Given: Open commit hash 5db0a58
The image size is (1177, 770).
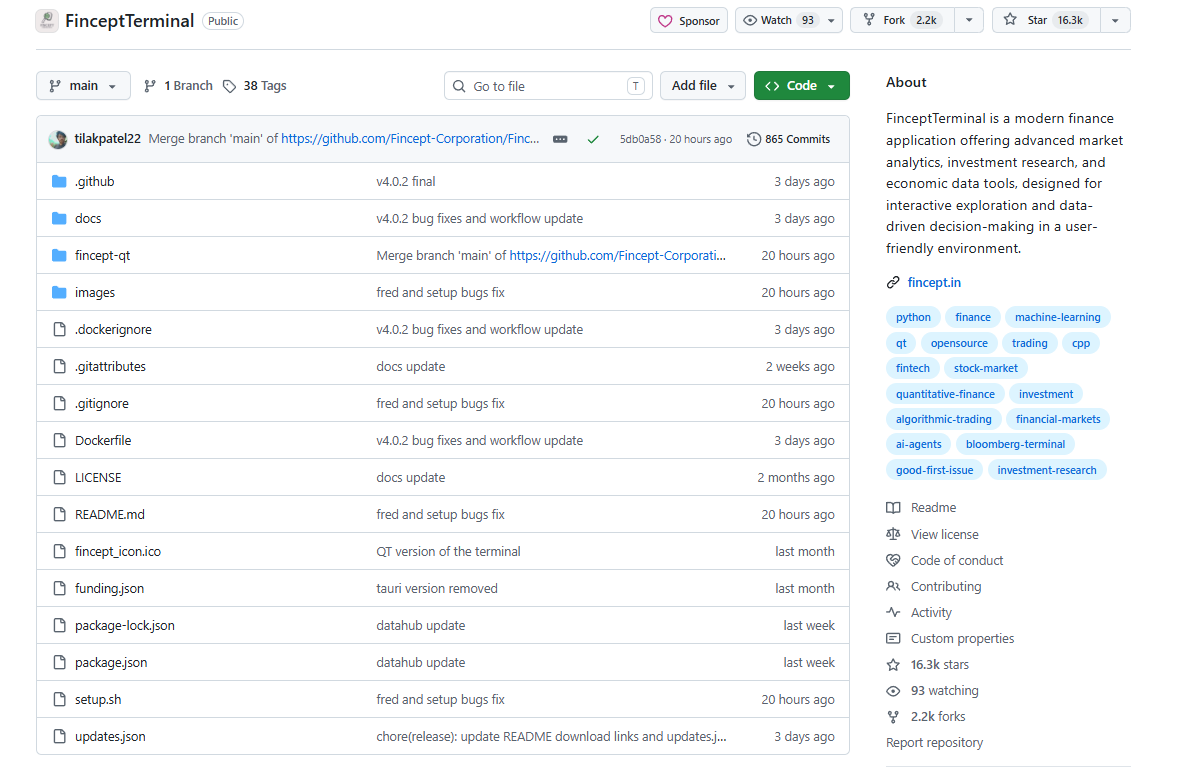Looking at the screenshot, I should click(640, 140).
